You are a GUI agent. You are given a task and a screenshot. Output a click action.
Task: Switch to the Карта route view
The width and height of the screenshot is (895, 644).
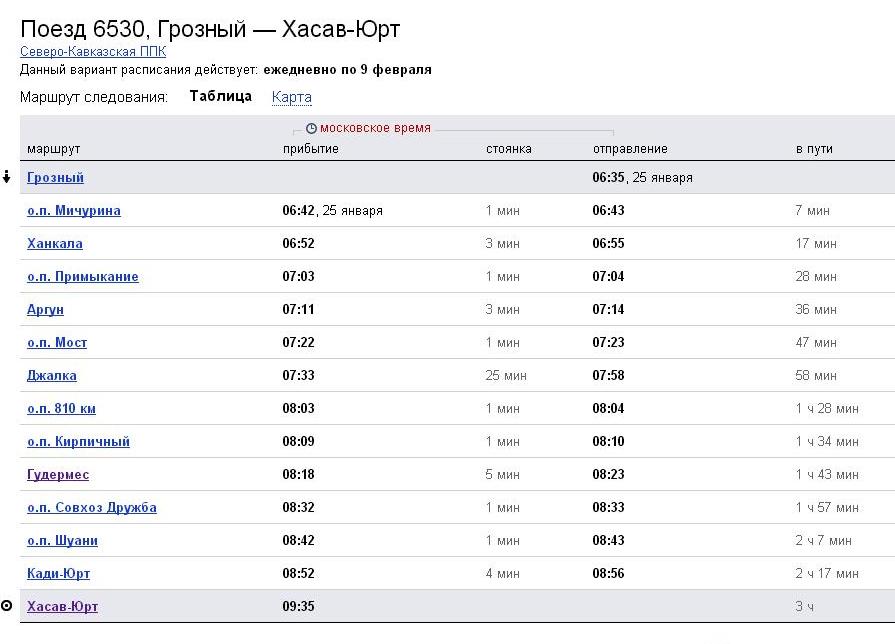(x=292, y=97)
